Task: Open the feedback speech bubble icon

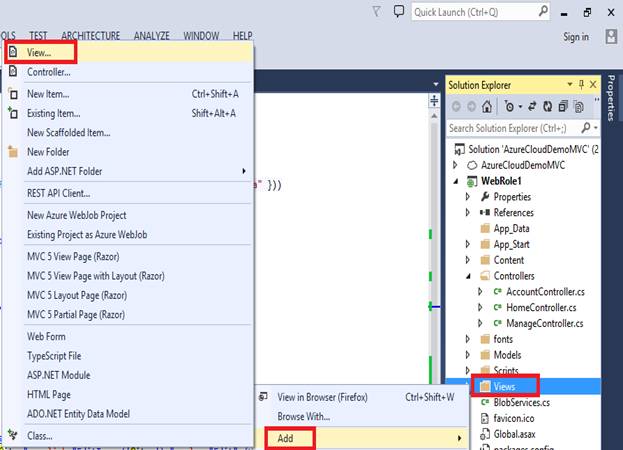Action: (399, 11)
